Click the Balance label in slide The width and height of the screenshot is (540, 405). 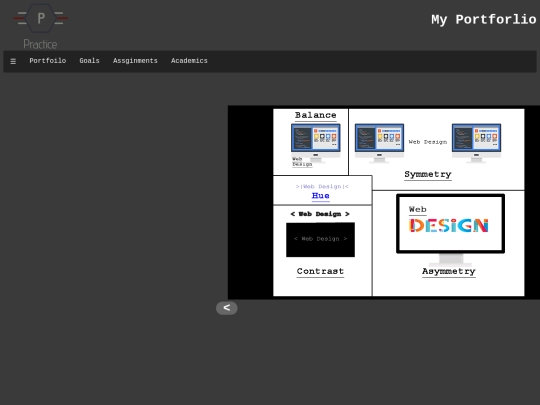click(315, 115)
